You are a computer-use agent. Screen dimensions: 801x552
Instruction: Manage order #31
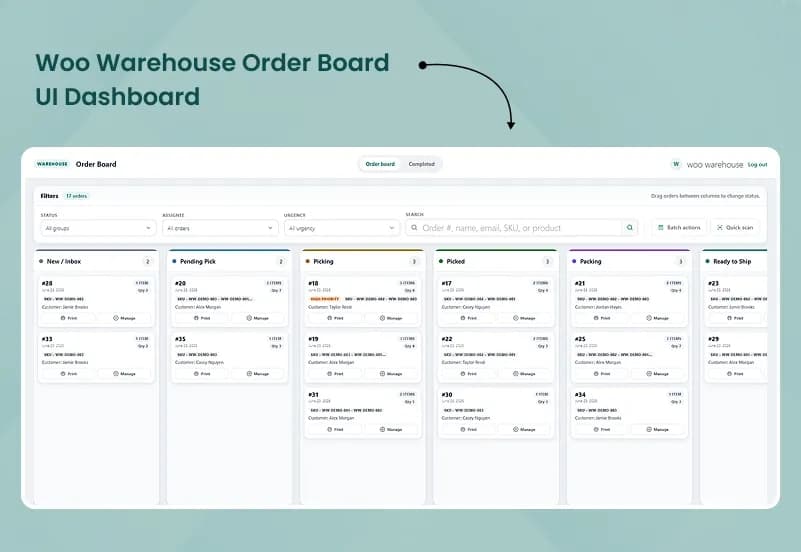pos(391,429)
